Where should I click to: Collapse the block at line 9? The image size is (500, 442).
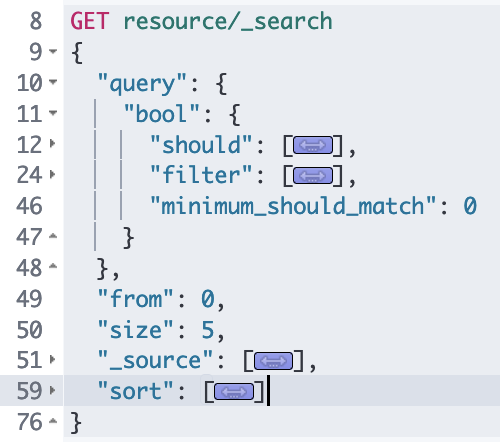click(53, 51)
